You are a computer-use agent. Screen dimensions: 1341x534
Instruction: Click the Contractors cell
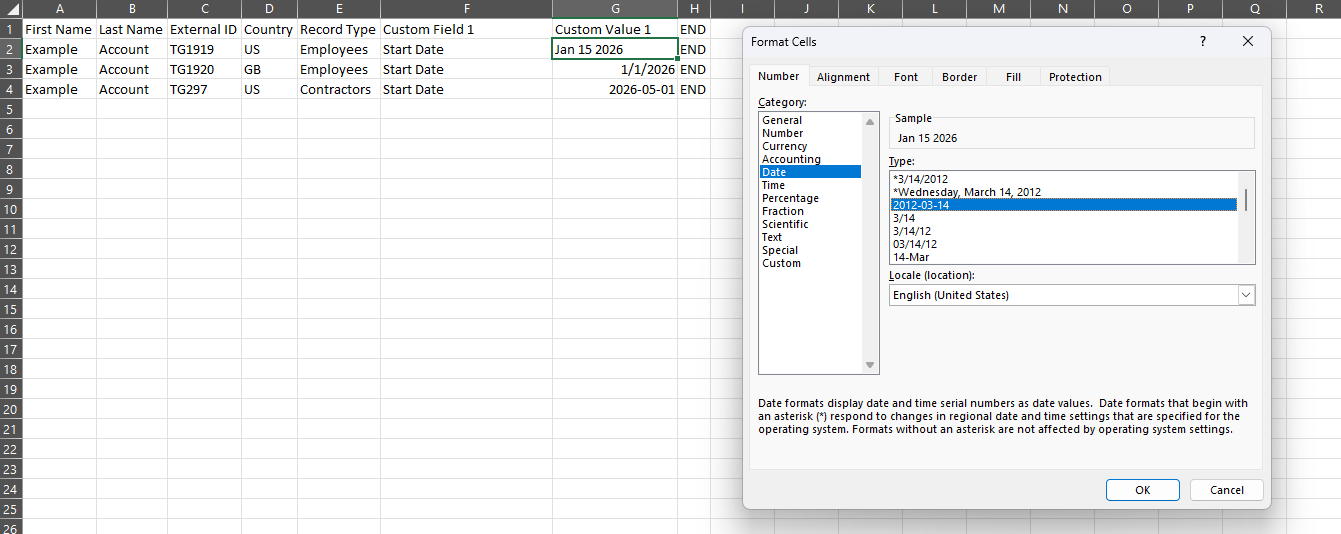point(338,89)
